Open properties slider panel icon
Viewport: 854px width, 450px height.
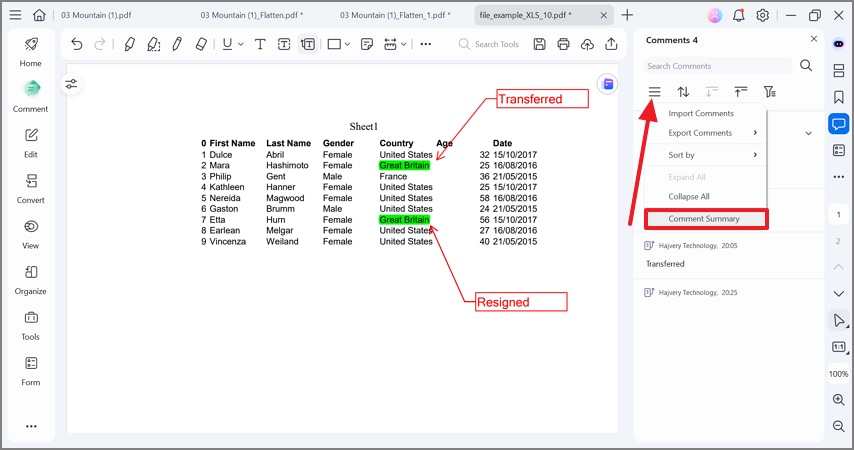[71, 84]
